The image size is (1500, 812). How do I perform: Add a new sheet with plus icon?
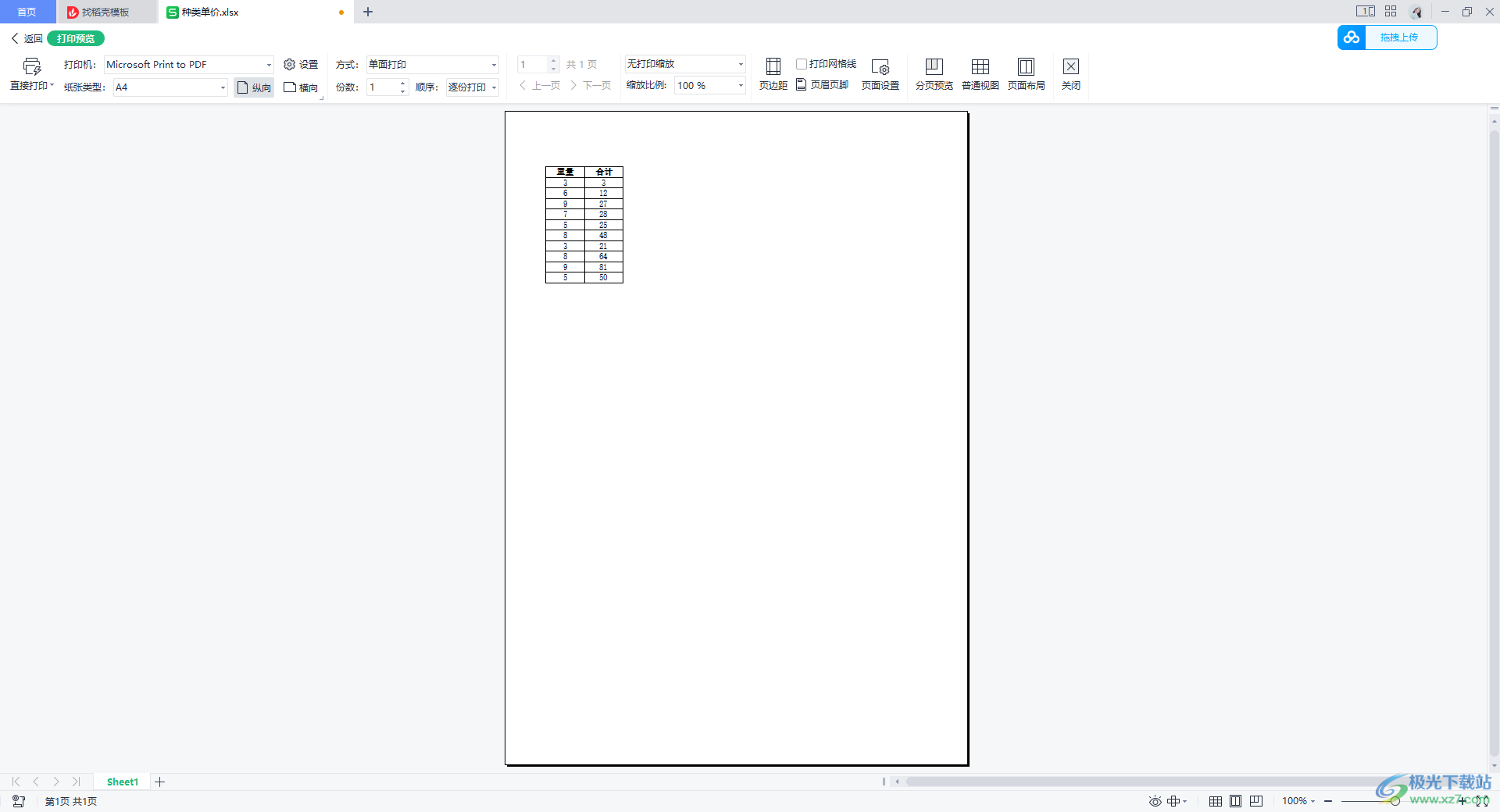(x=160, y=782)
